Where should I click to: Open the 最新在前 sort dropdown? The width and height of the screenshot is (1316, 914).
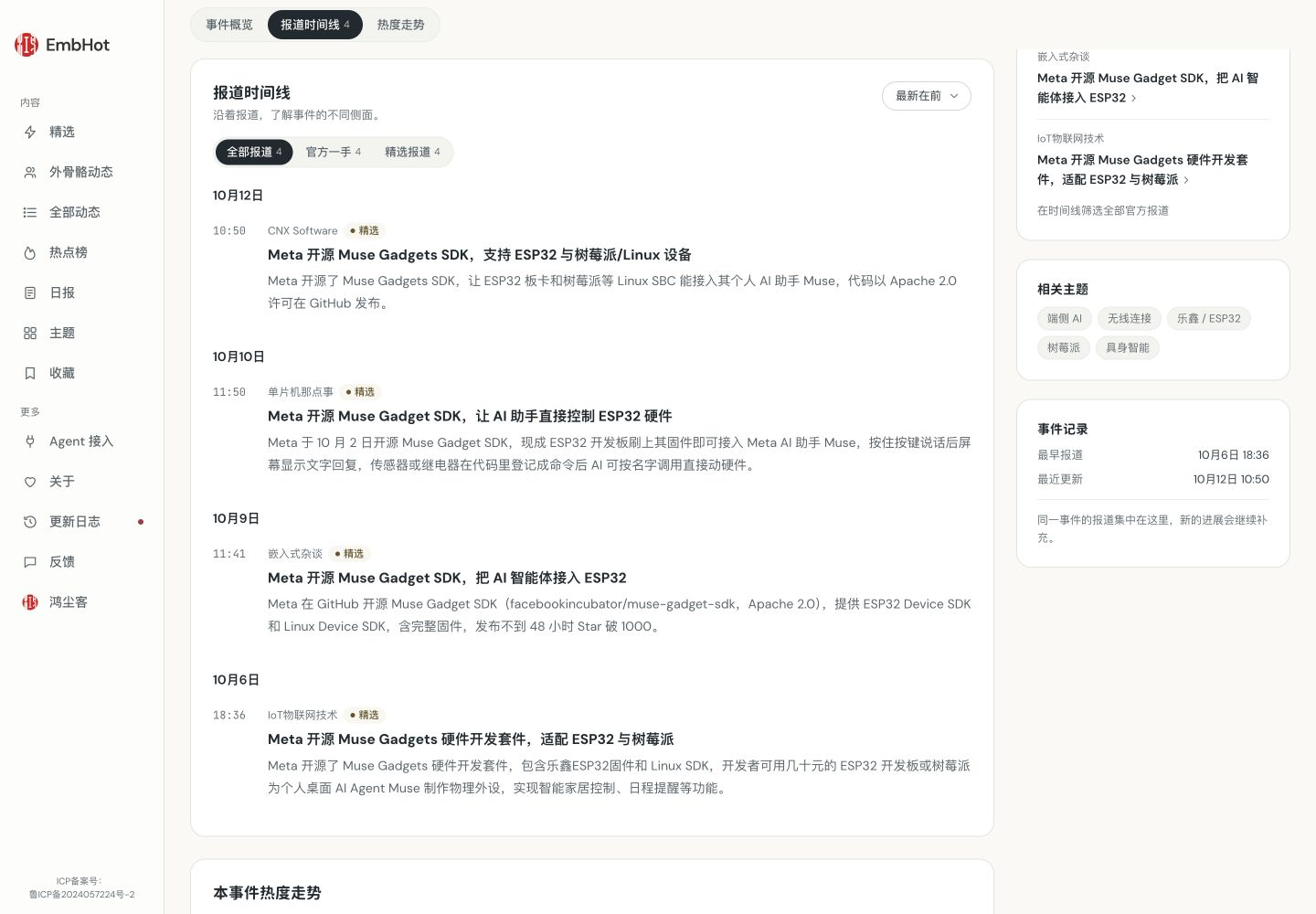pyautogui.click(x=927, y=96)
